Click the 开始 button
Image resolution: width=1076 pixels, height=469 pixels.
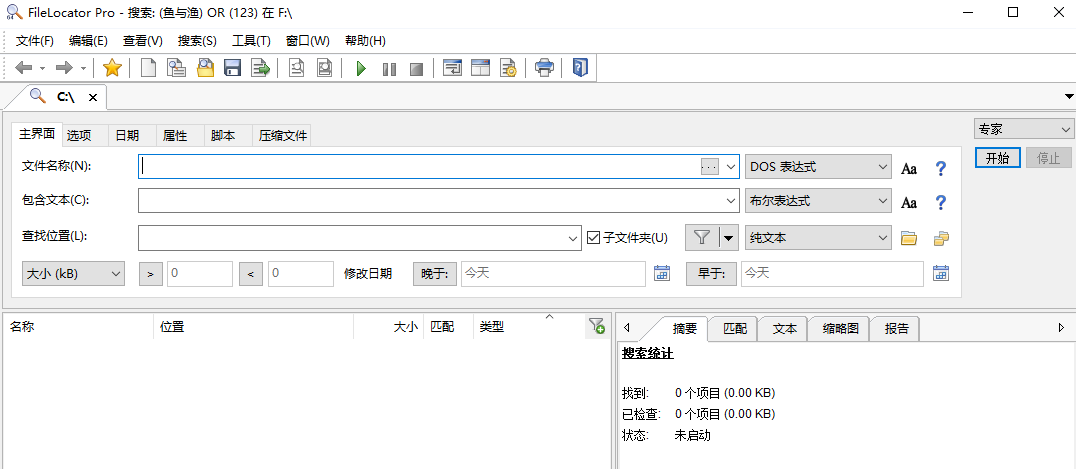point(998,158)
